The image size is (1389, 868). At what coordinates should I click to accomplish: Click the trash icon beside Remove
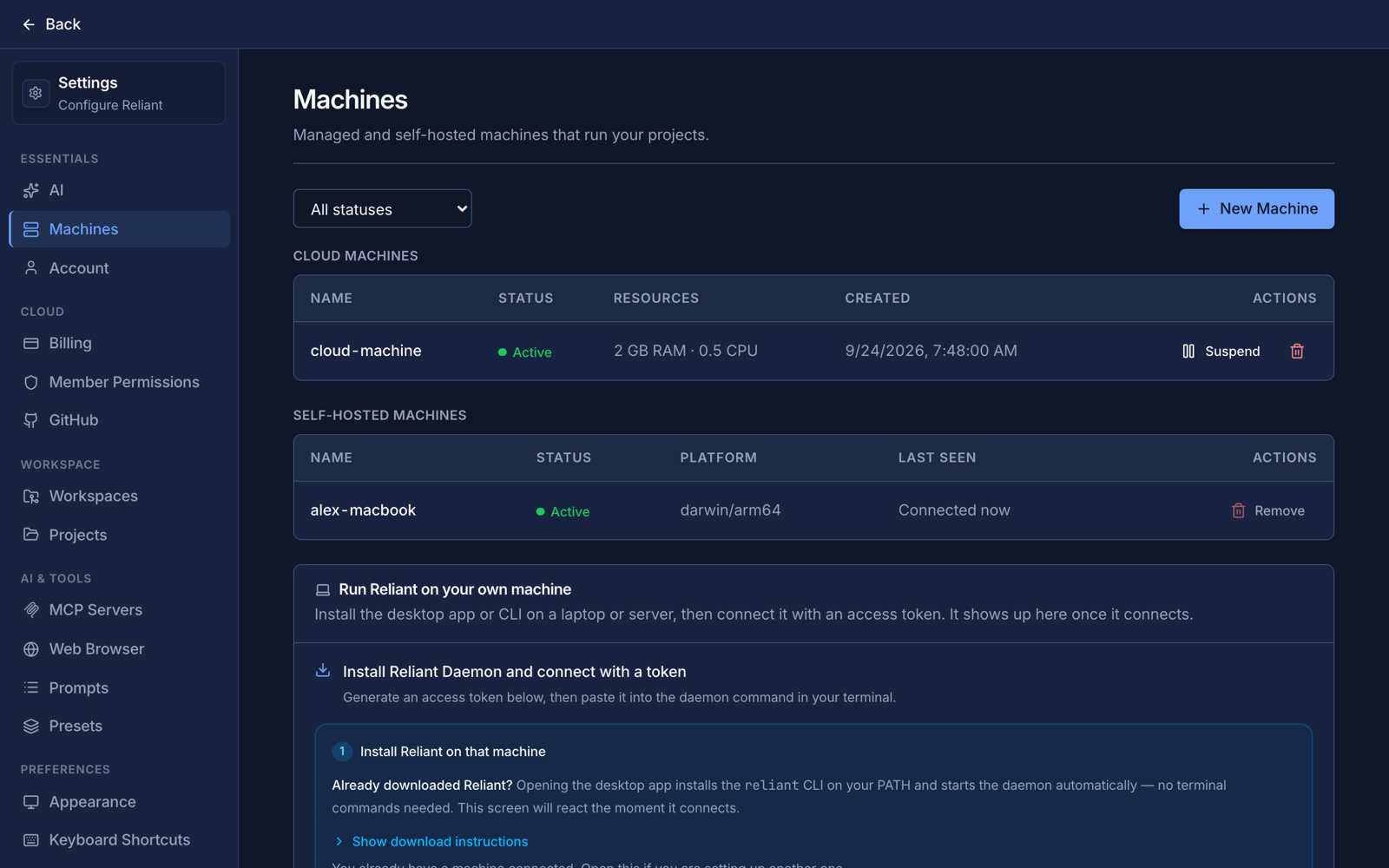click(1239, 510)
